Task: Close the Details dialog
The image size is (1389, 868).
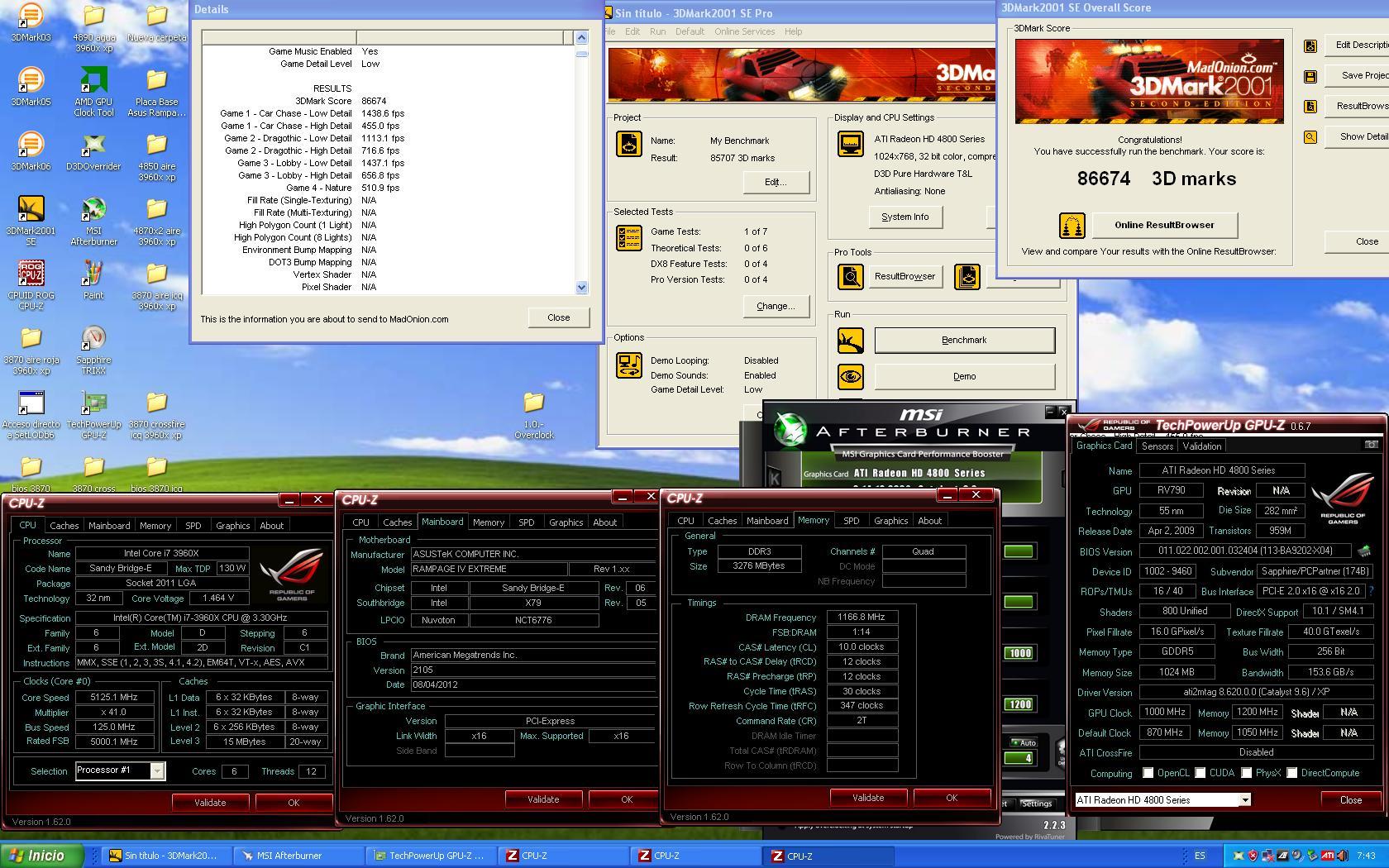Action: tap(558, 317)
